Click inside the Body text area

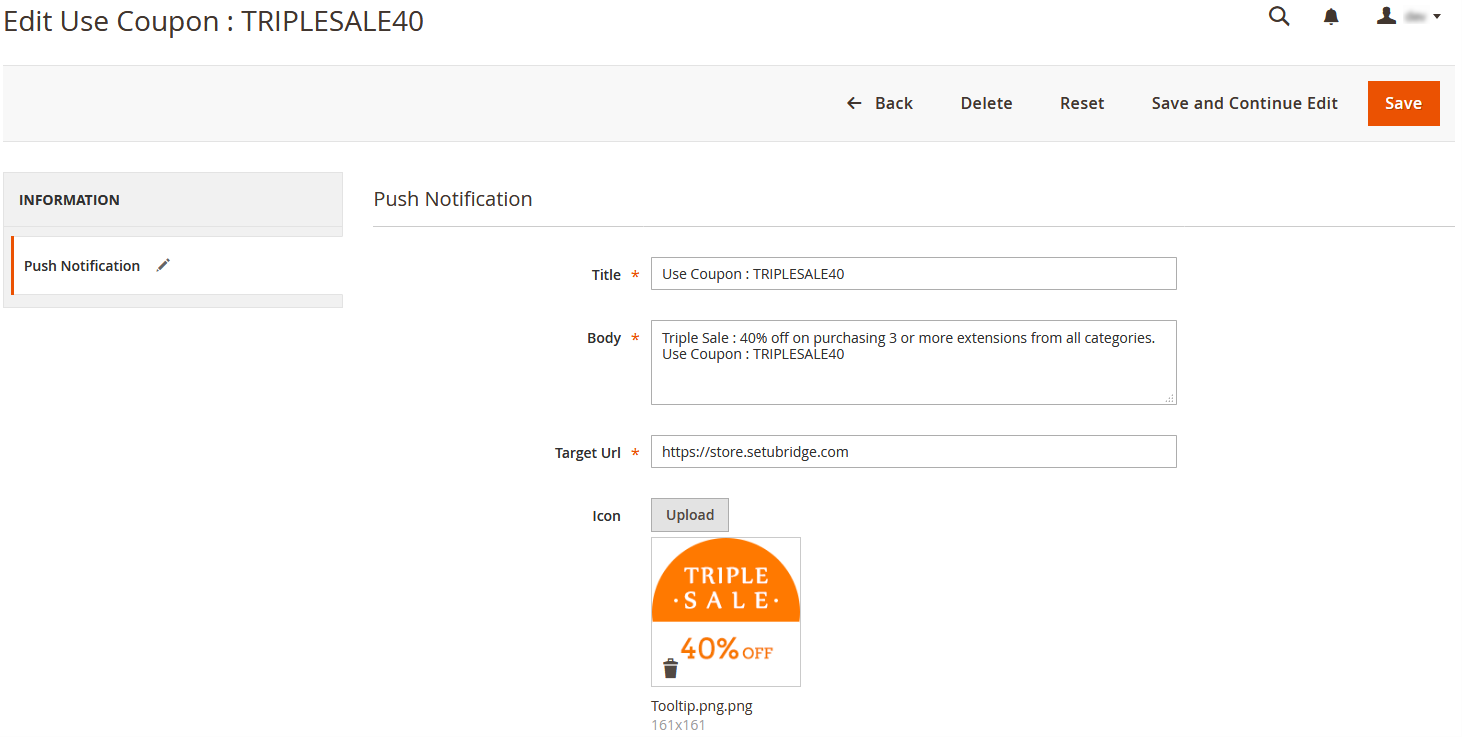pyautogui.click(x=913, y=372)
